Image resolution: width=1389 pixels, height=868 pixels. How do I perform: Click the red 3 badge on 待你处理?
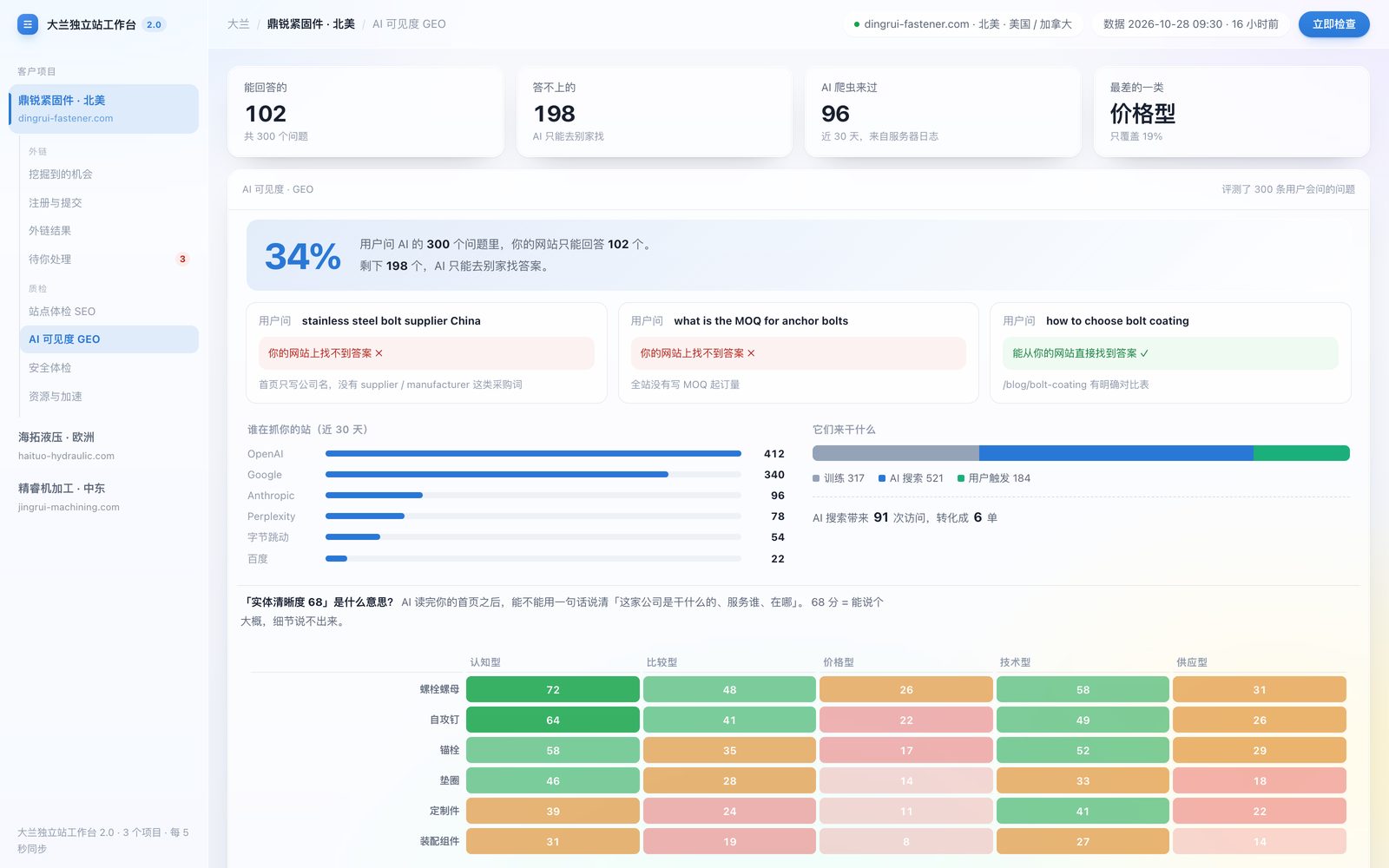[x=182, y=259]
